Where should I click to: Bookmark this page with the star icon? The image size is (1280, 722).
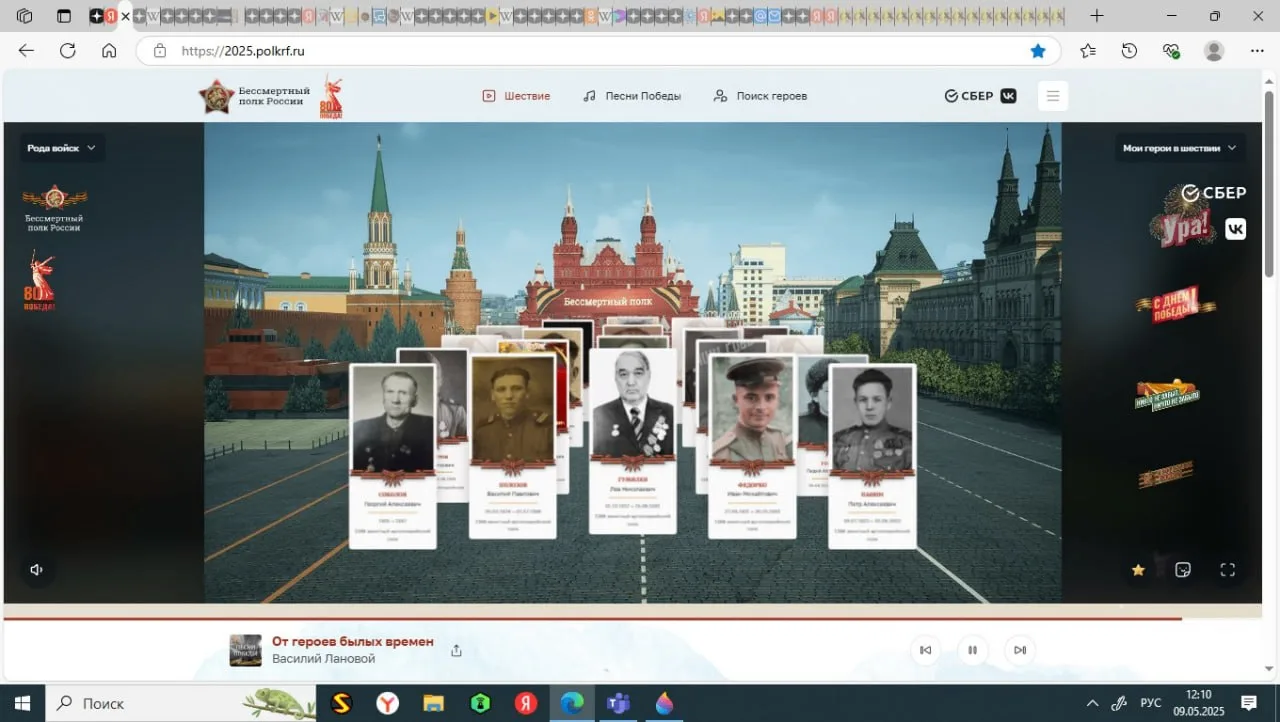coord(1038,51)
